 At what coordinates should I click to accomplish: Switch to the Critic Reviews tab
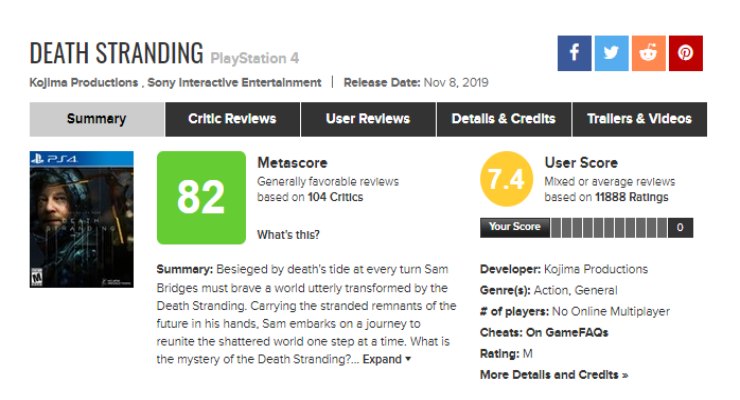point(232,119)
